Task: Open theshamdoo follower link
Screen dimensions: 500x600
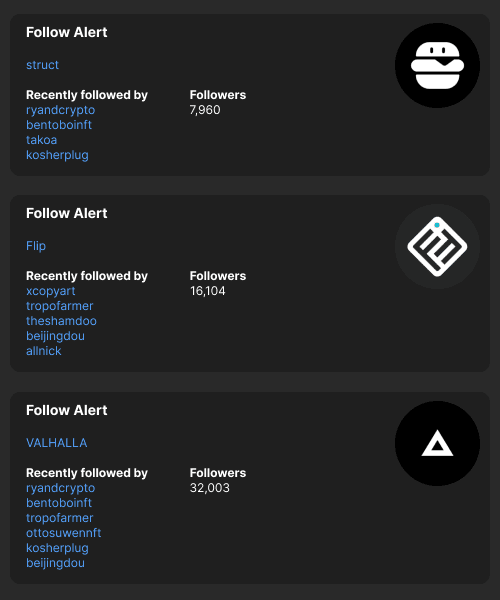Action: 61,321
